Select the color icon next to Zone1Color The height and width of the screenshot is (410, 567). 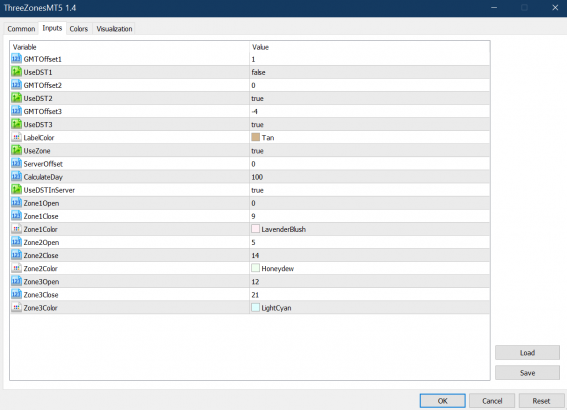point(16,229)
